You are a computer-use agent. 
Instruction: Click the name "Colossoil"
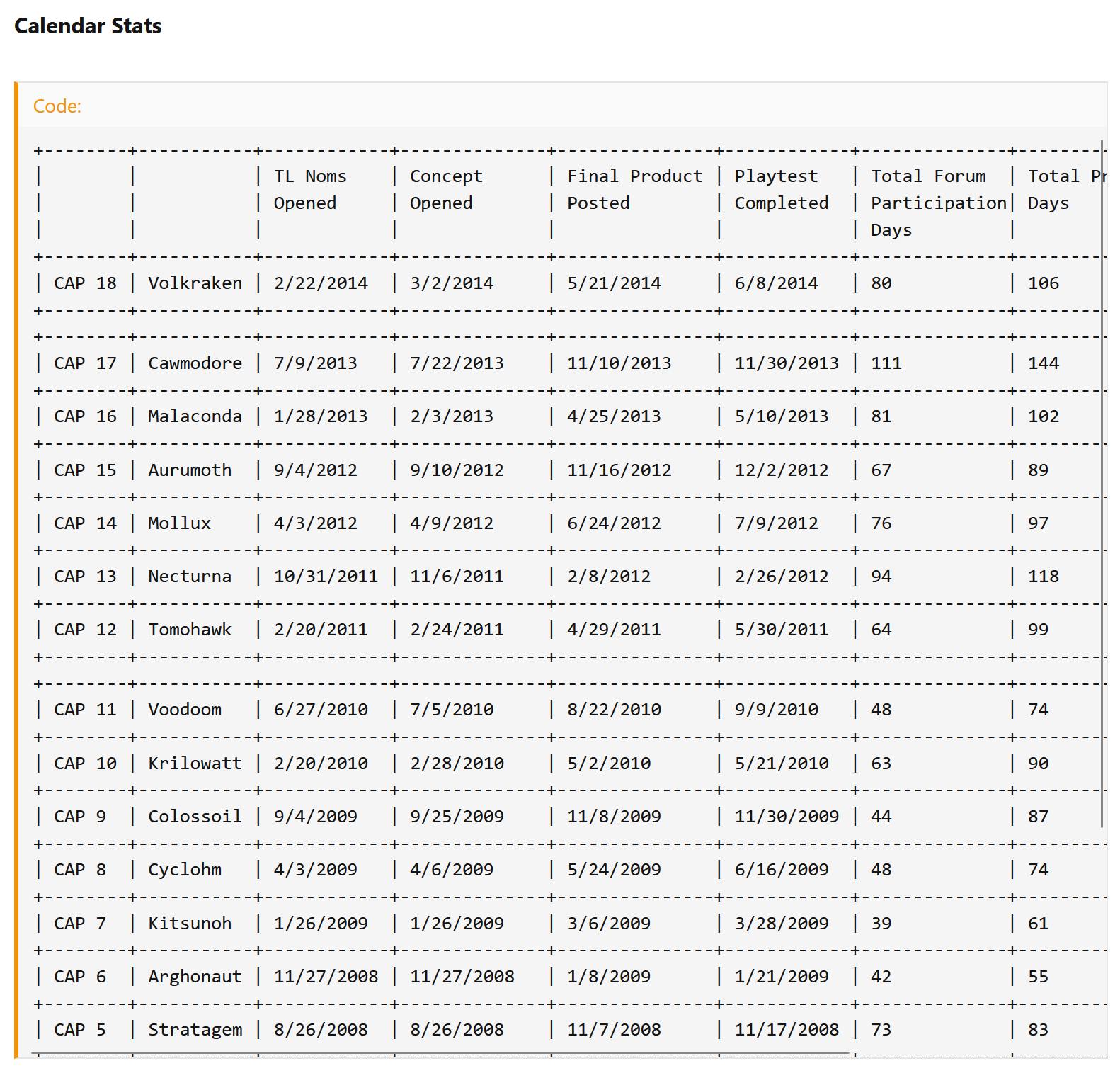pyautogui.click(x=195, y=817)
